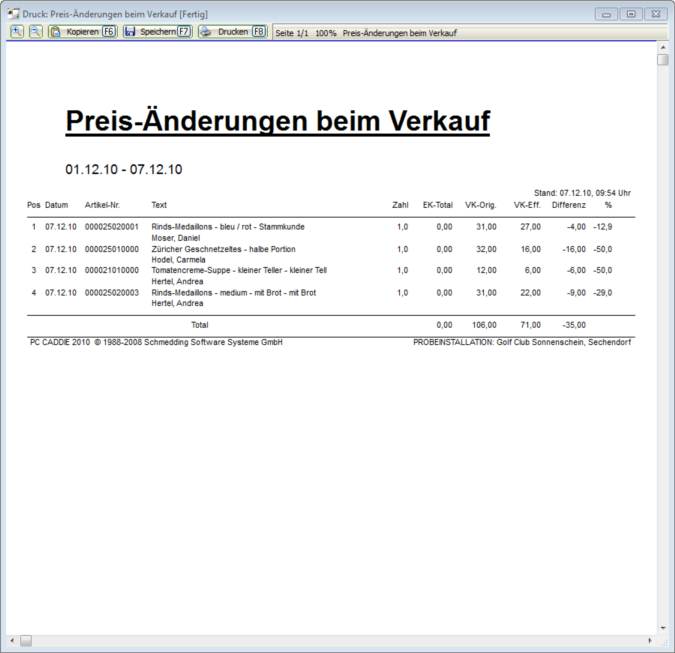Click the 'Differenz' column header

click(569, 205)
